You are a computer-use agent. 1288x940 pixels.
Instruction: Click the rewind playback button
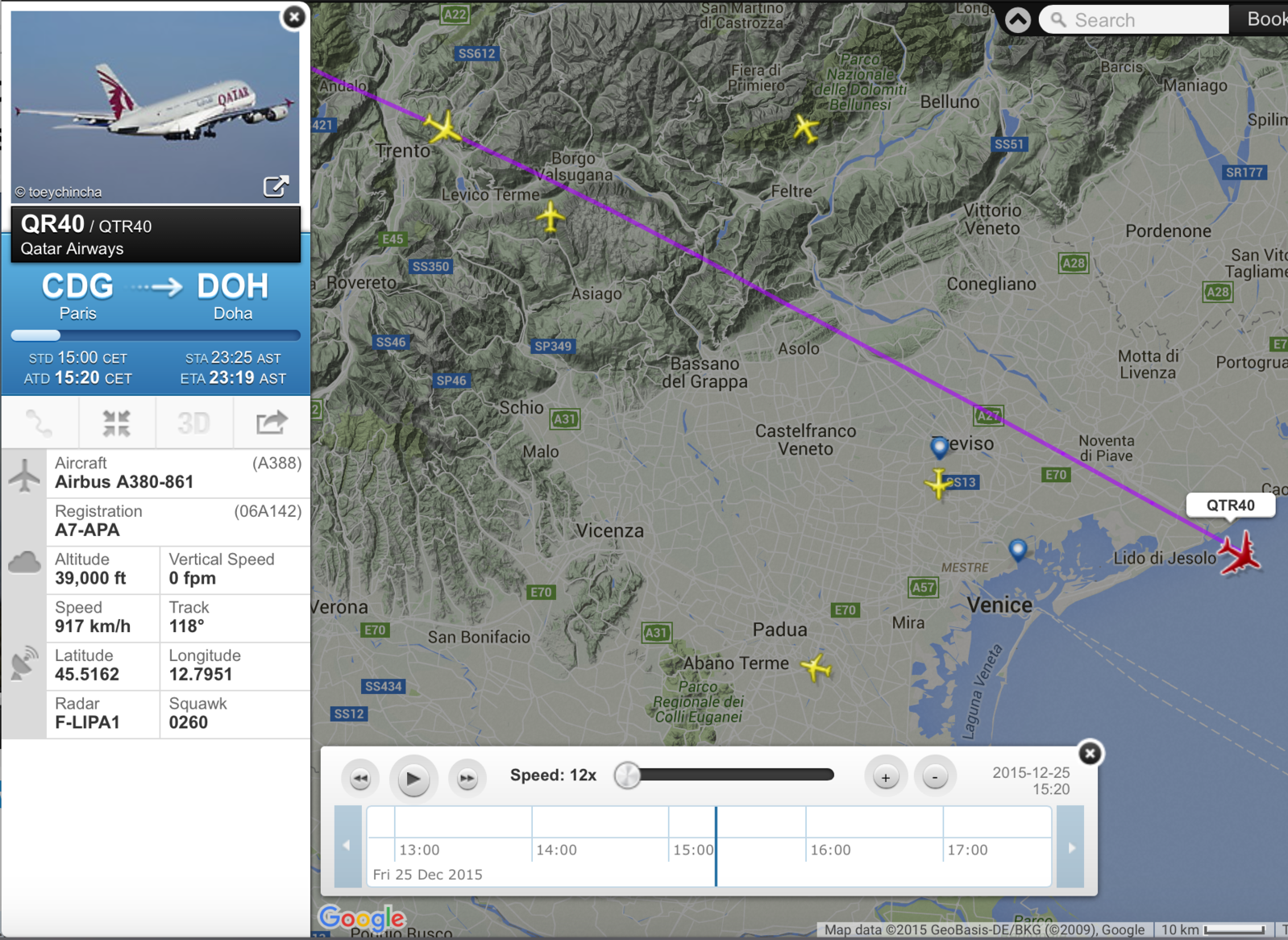coord(360,778)
